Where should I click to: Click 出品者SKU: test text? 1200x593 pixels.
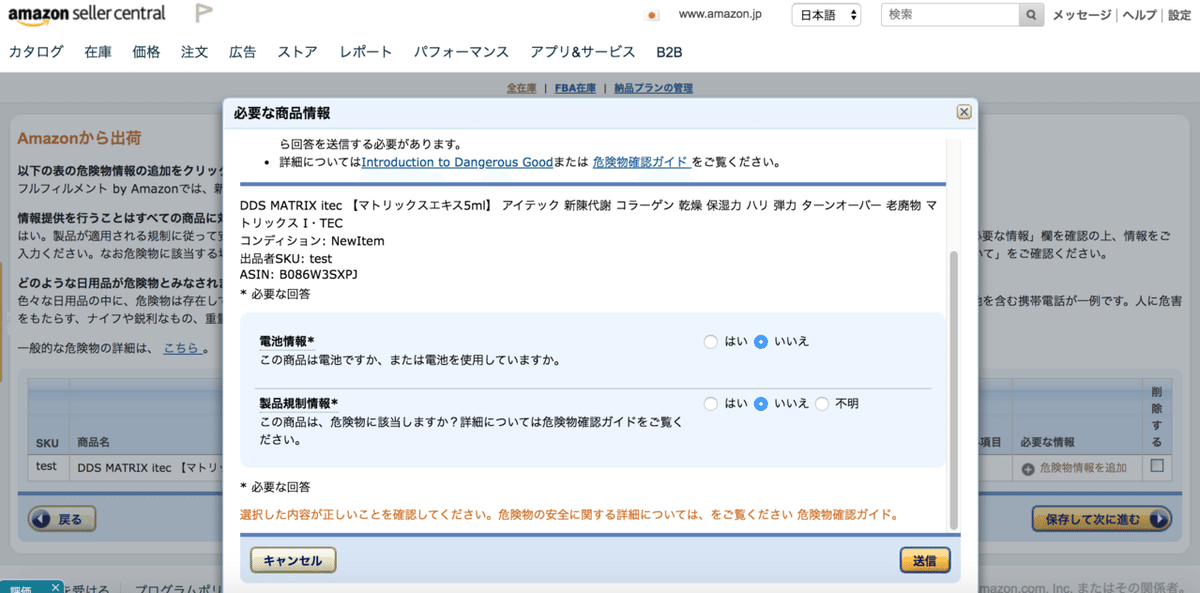(x=286, y=257)
